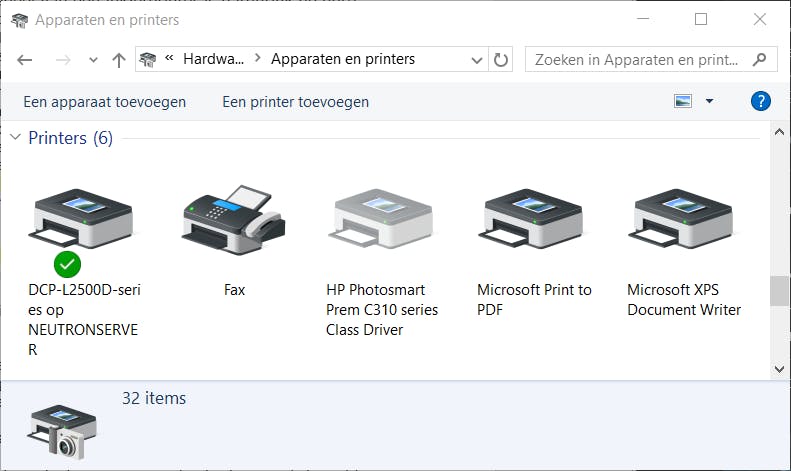Open recent locations dropdown next to forward arrow

point(93,60)
